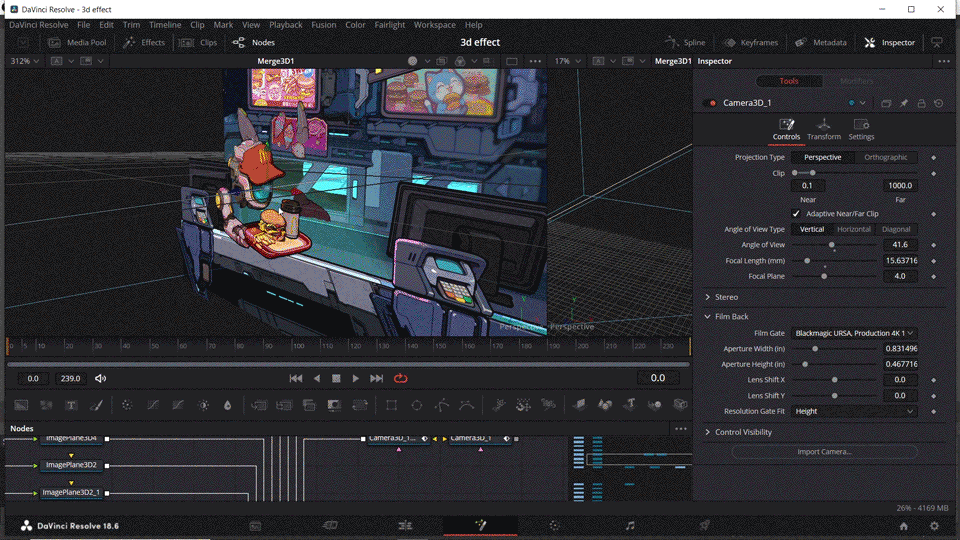Viewport: 960px width, 540px height.
Task: Disable the Camera3D_1 node enable switch
Action: [x=712, y=103]
